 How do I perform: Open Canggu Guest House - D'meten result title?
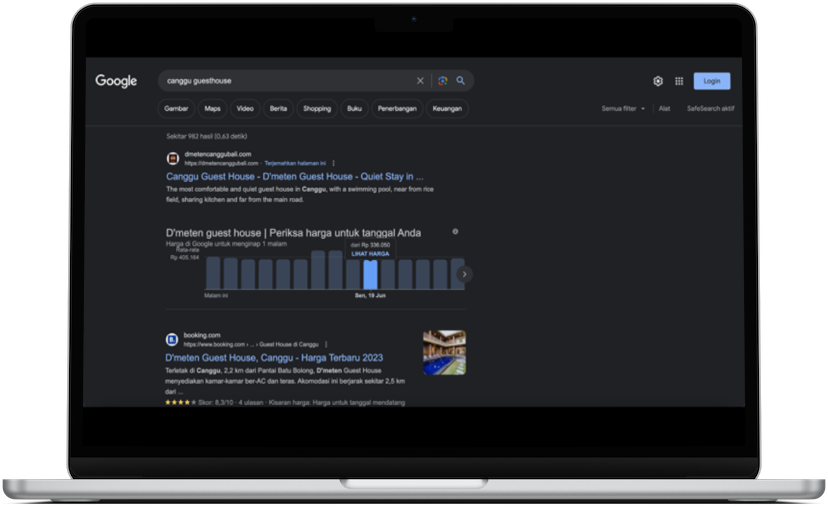(x=295, y=176)
